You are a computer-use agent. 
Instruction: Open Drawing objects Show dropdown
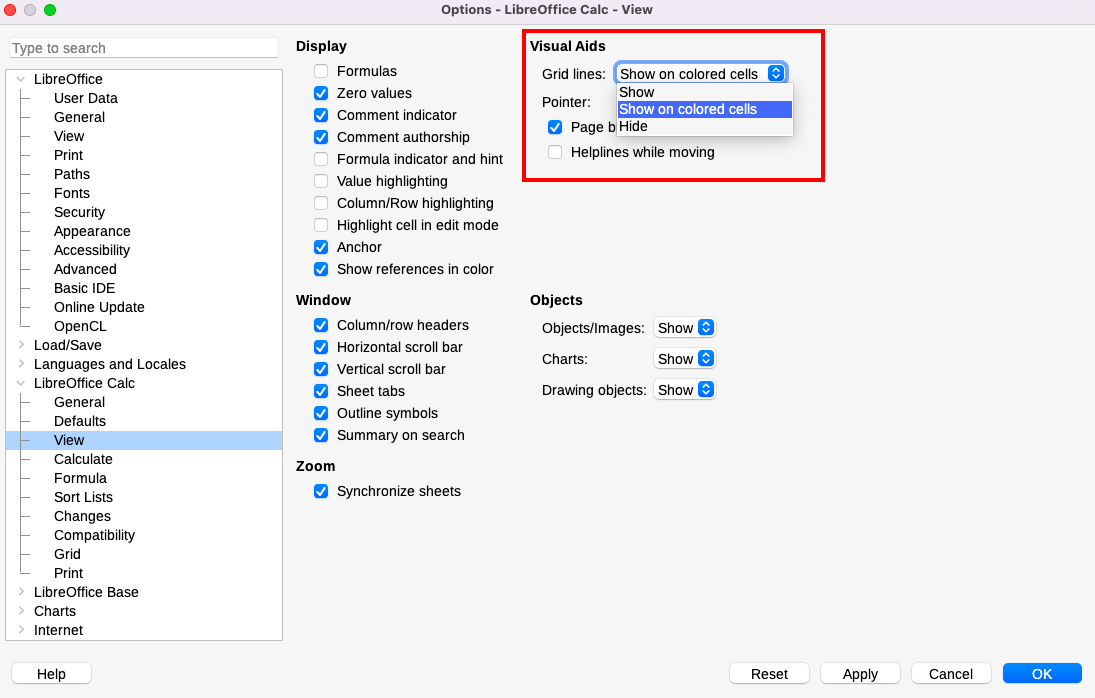click(684, 389)
